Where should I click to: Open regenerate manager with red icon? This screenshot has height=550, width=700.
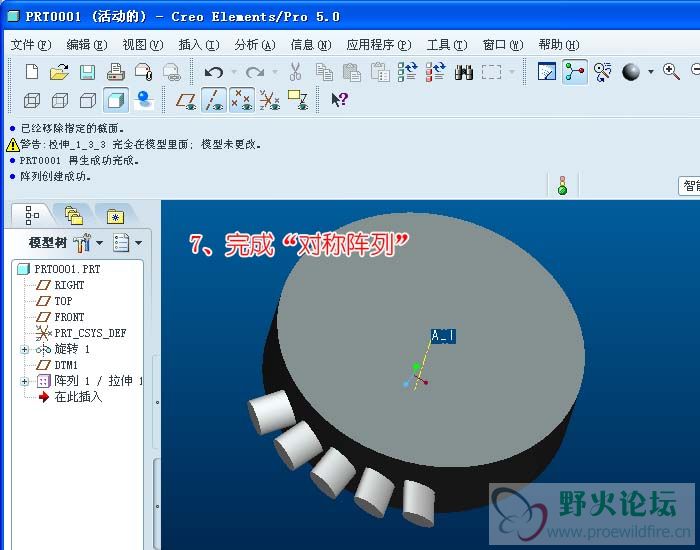436,72
